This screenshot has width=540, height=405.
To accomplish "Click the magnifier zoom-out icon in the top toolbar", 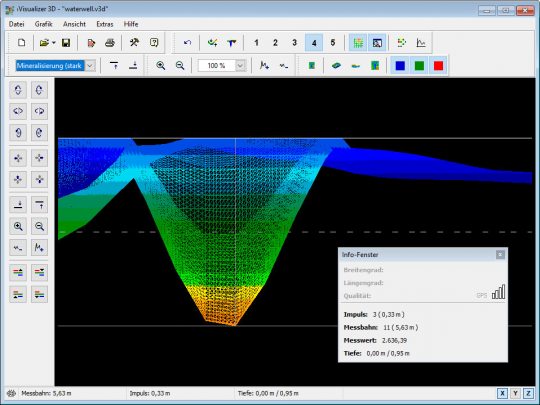I will click(x=180, y=65).
